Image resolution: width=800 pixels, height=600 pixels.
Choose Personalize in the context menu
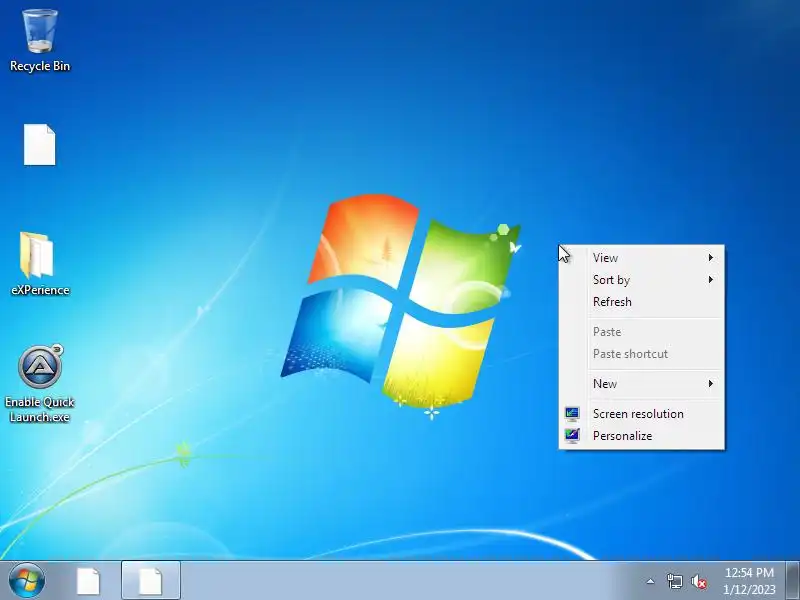tap(641, 436)
